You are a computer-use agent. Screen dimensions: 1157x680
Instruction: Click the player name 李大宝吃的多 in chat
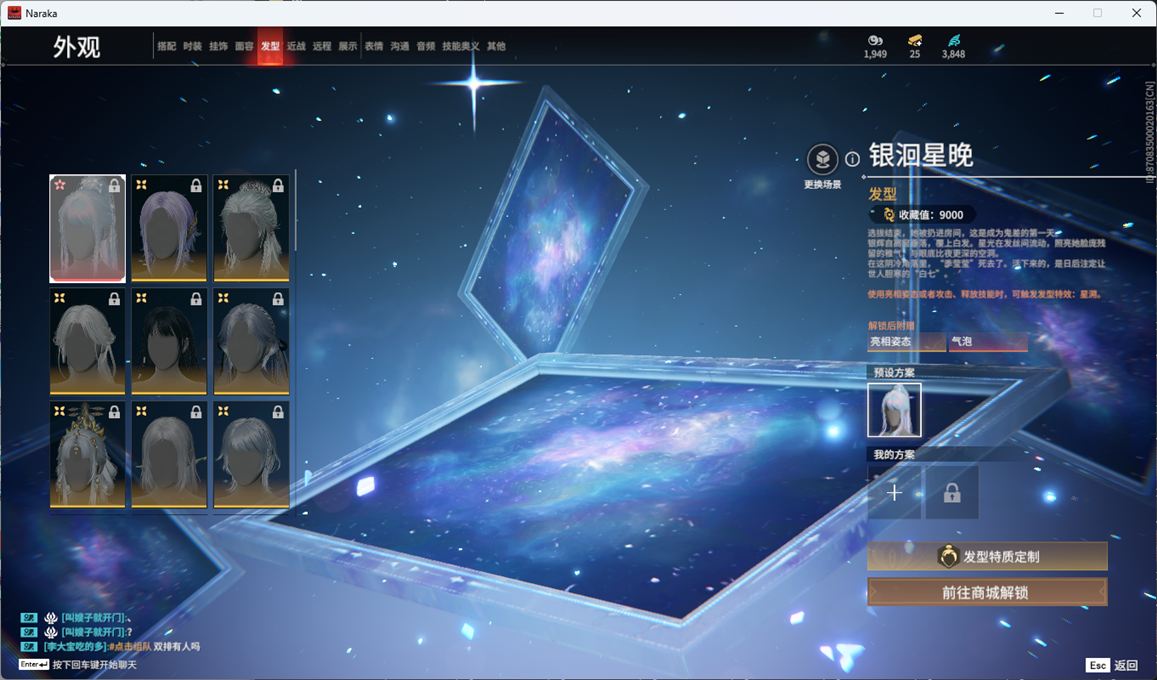point(76,646)
